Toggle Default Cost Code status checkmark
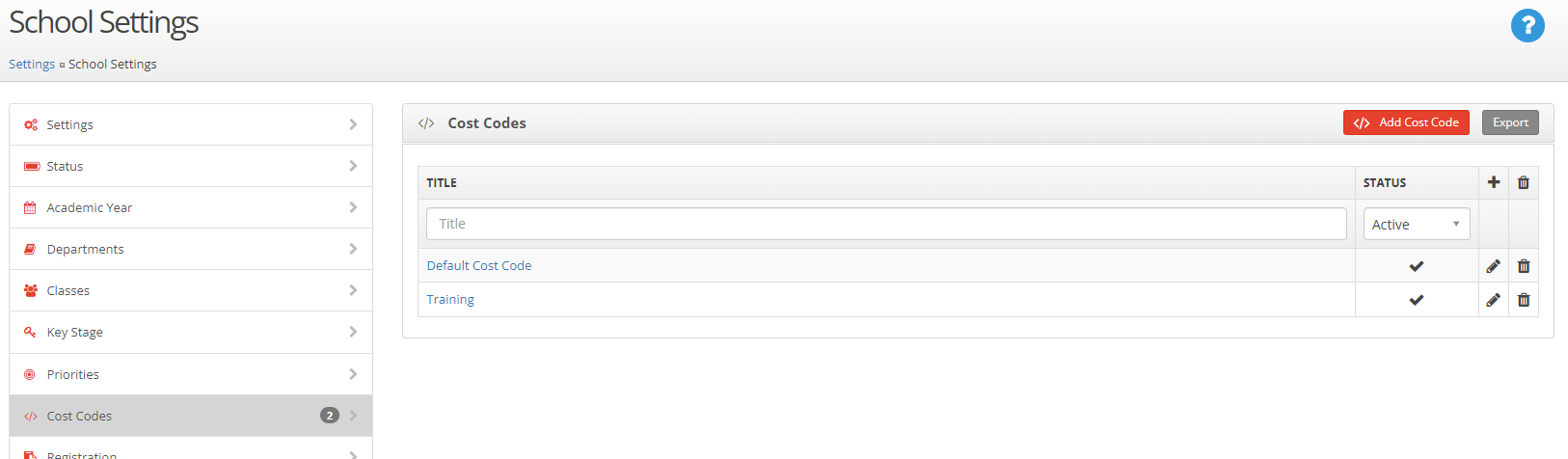 [1417, 266]
